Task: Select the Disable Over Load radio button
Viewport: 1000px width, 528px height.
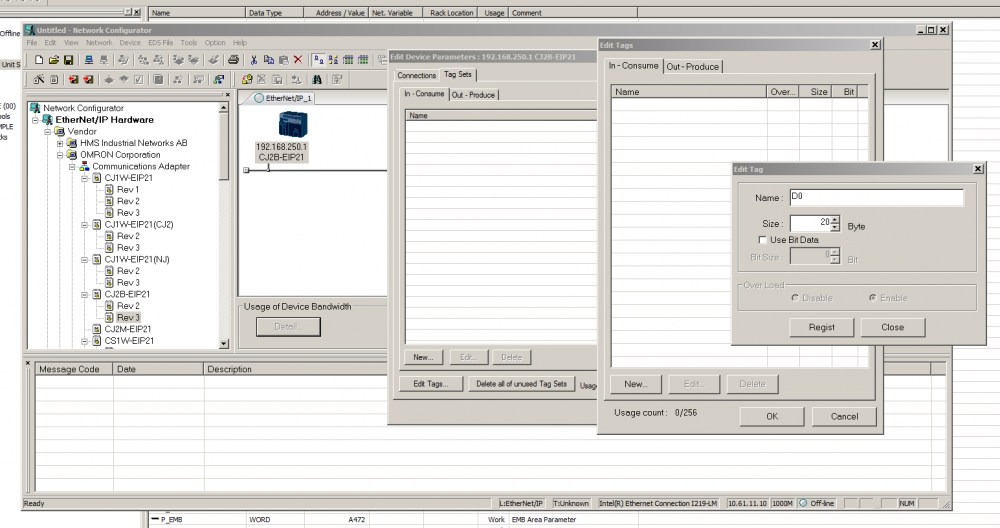Action: [795, 298]
